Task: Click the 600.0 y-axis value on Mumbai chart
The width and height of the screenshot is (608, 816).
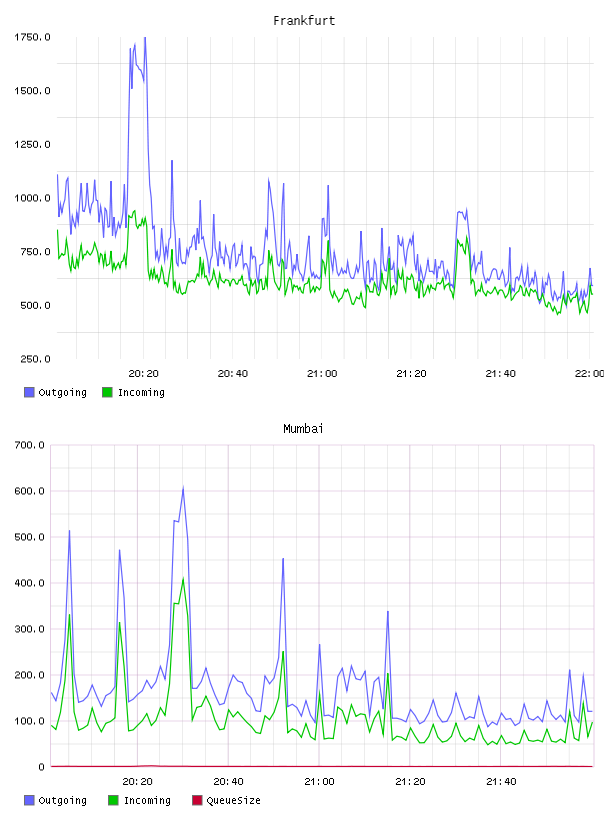Action: click(x=30, y=491)
